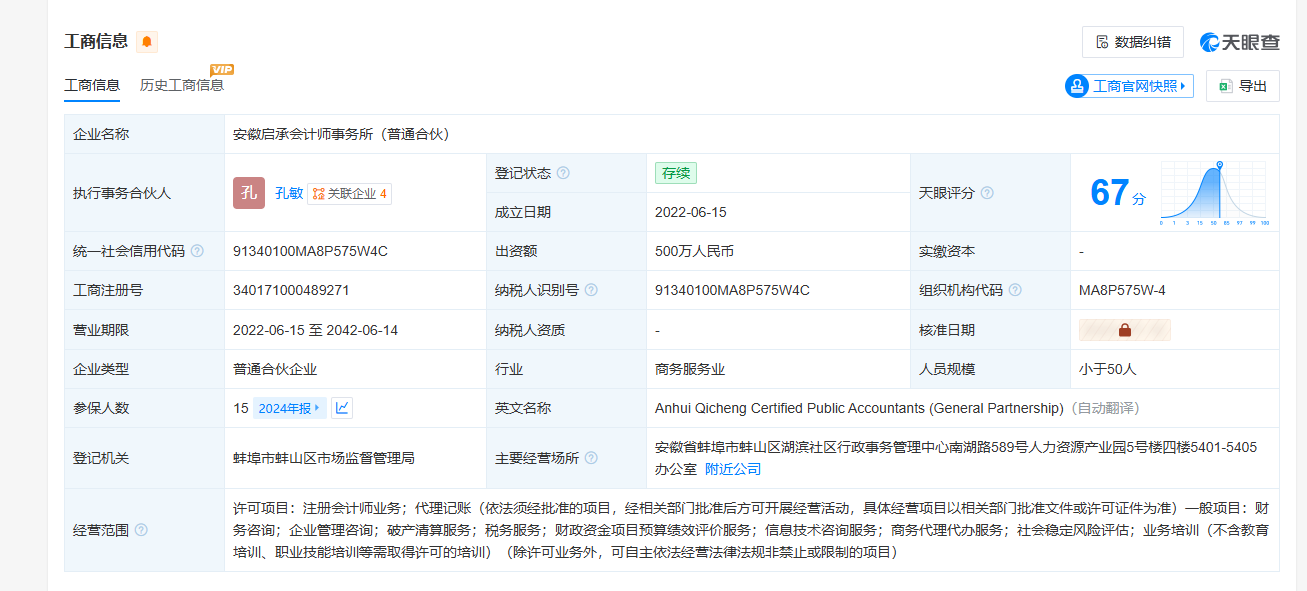
Task: Click the 孔 avatar thumbnail
Action: point(249,193)
